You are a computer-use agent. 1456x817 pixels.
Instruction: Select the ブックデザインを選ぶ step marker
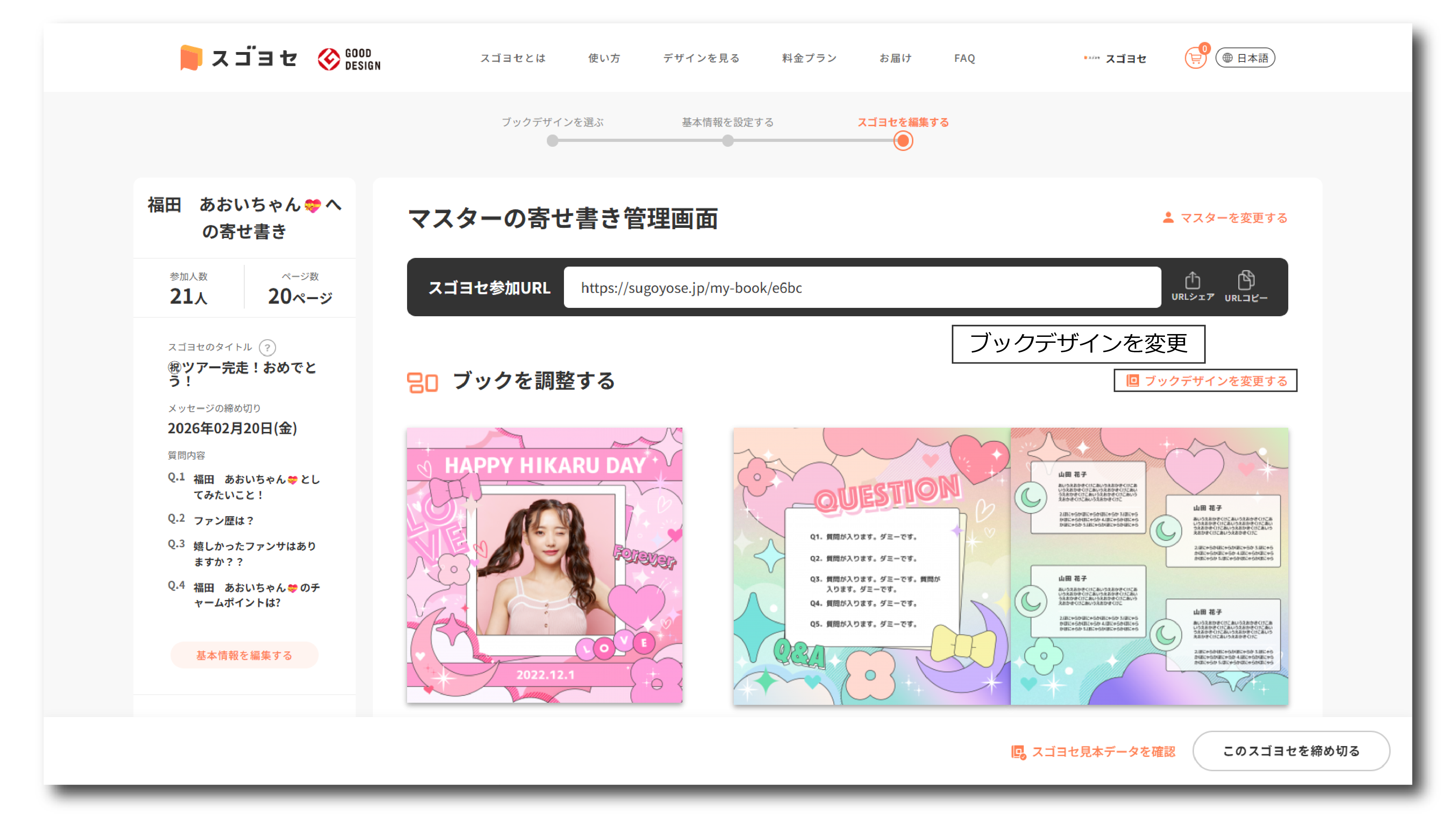(552, 141)
